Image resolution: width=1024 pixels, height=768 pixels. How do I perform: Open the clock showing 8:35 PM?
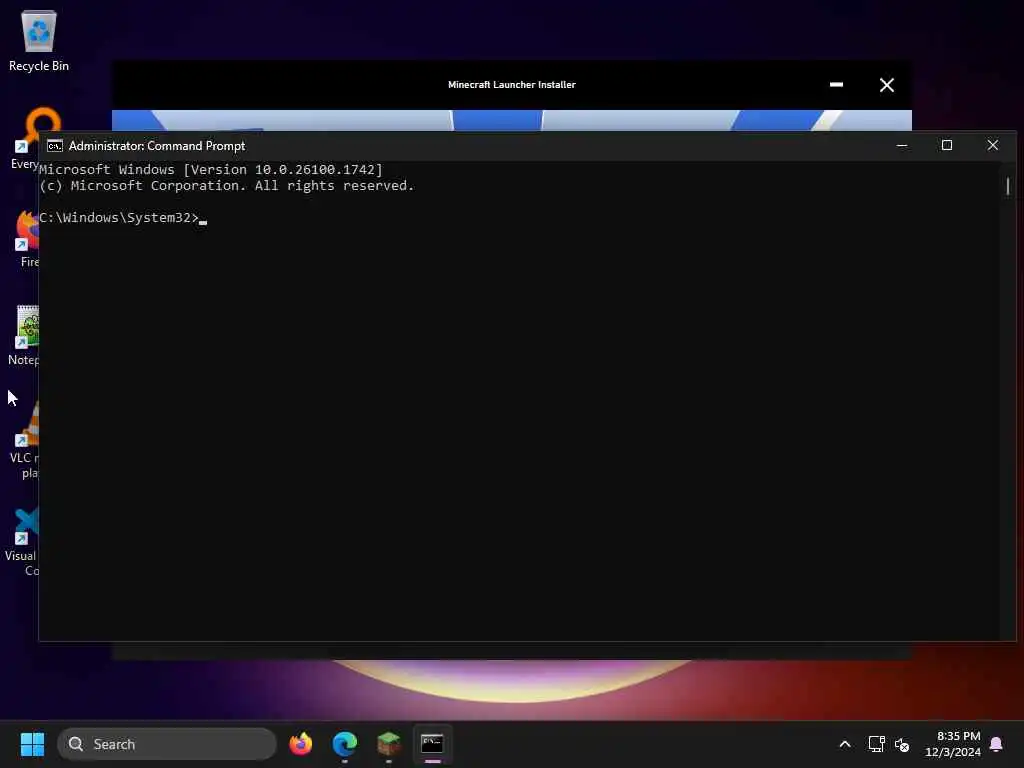pyautogui.click(x=953, y=744)
